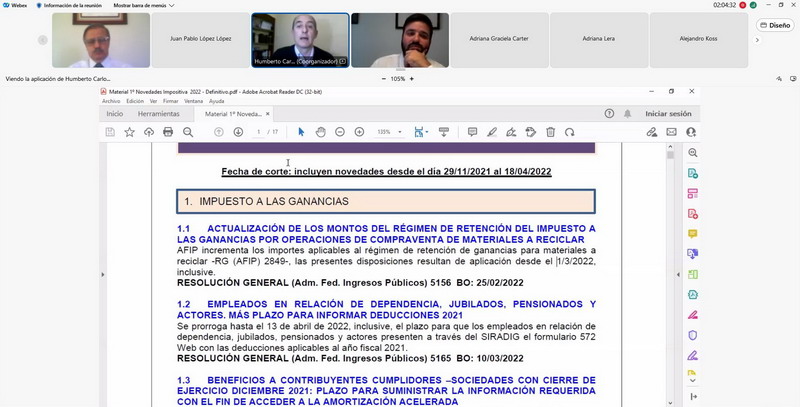The height and width of the screenshot is (407, 800).
Task: Open the fit page options icon
Action: (x=420, y=132)
